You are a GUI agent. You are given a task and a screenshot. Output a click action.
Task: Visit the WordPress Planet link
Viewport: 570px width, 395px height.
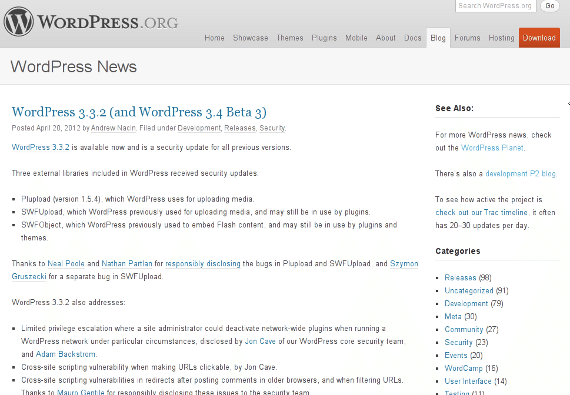click(492, 148)
